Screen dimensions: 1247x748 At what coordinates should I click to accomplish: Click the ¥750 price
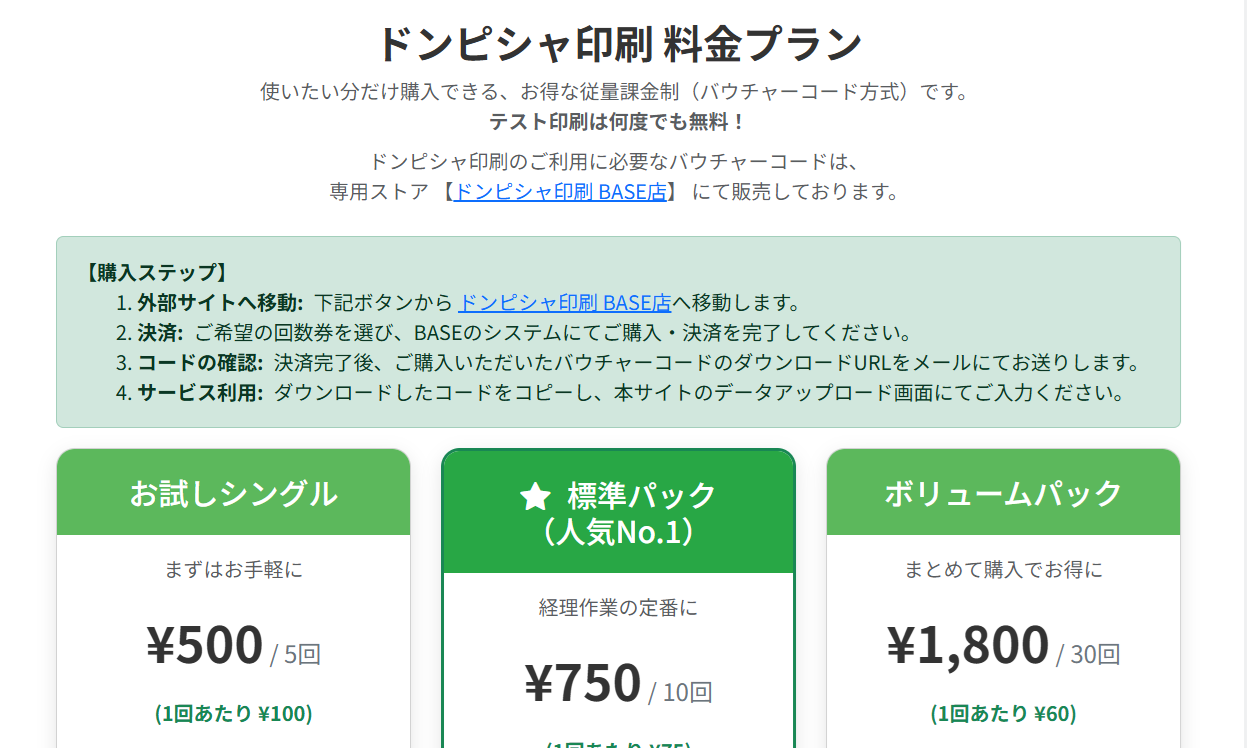(x=583, y=683)
